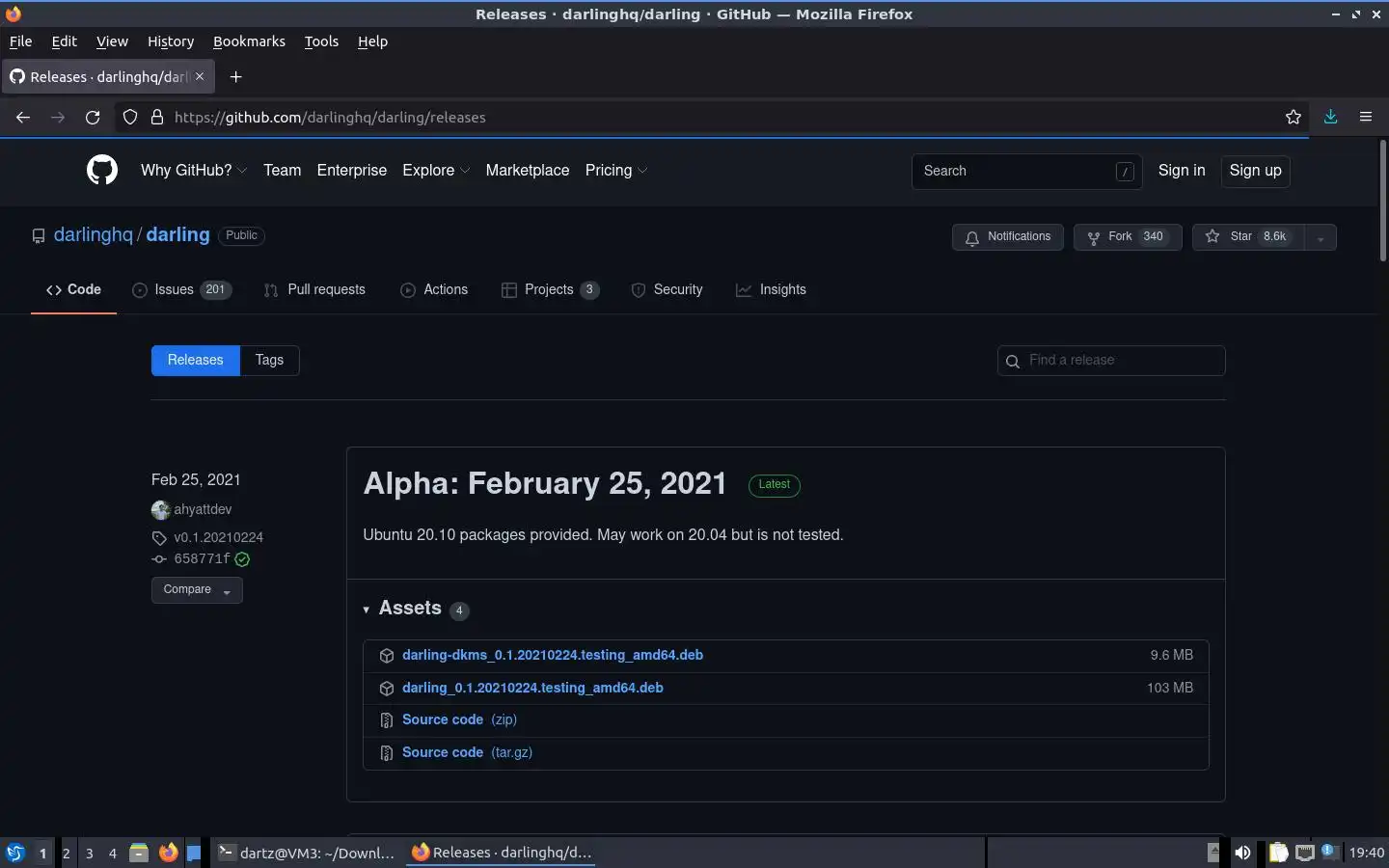Click the page vertical scrollbar thumb
1389x868 pixels.
(1382, 201)
